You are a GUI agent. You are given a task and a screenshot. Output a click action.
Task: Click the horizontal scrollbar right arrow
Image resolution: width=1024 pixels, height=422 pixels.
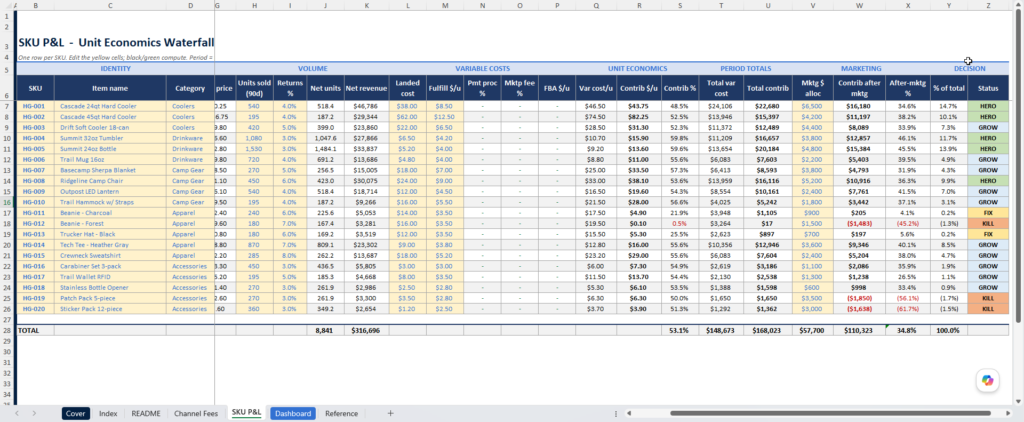1009,414
